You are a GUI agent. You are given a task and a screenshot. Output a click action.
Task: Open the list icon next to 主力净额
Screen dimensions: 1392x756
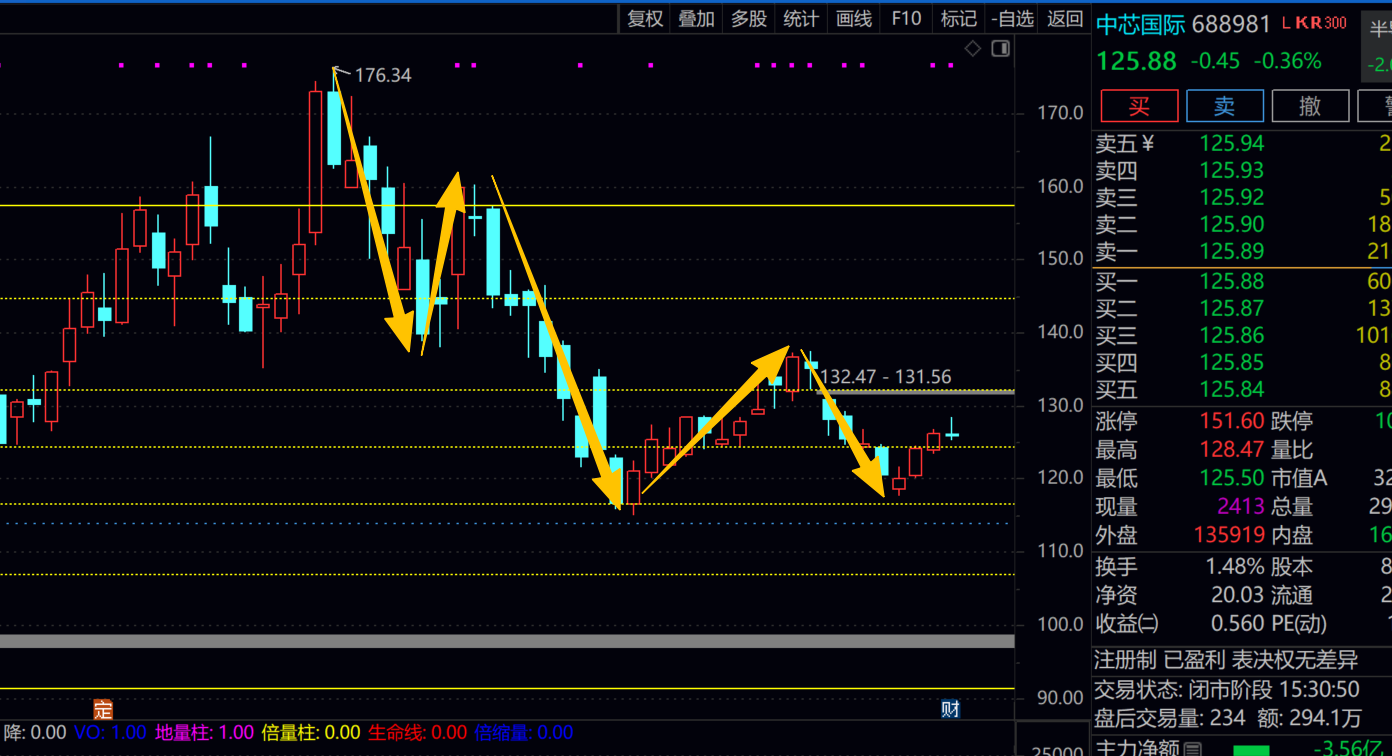click(x=1192, y=748)
